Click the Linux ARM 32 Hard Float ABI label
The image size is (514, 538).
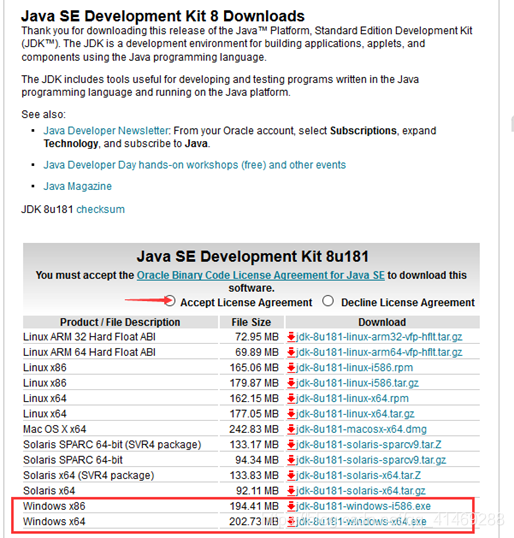click(x=89, y=337)
